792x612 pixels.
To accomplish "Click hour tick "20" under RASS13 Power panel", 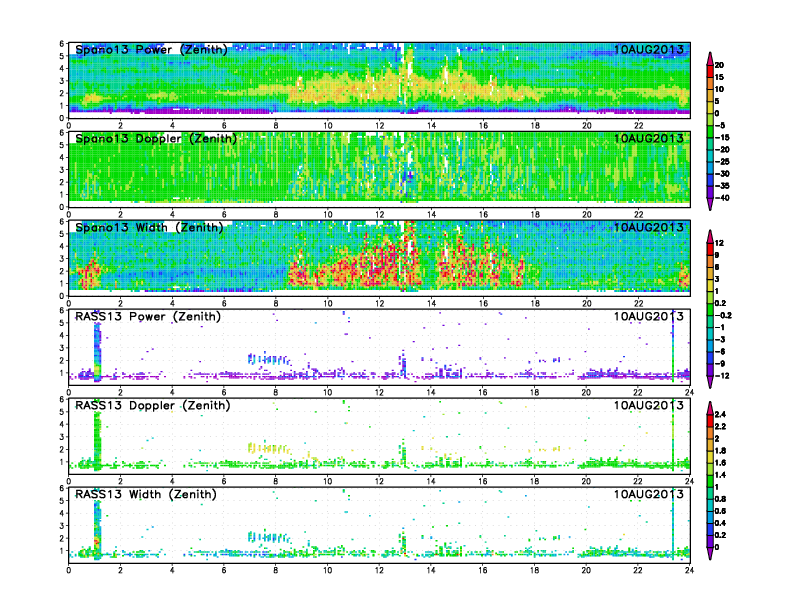I will (586, 392).
